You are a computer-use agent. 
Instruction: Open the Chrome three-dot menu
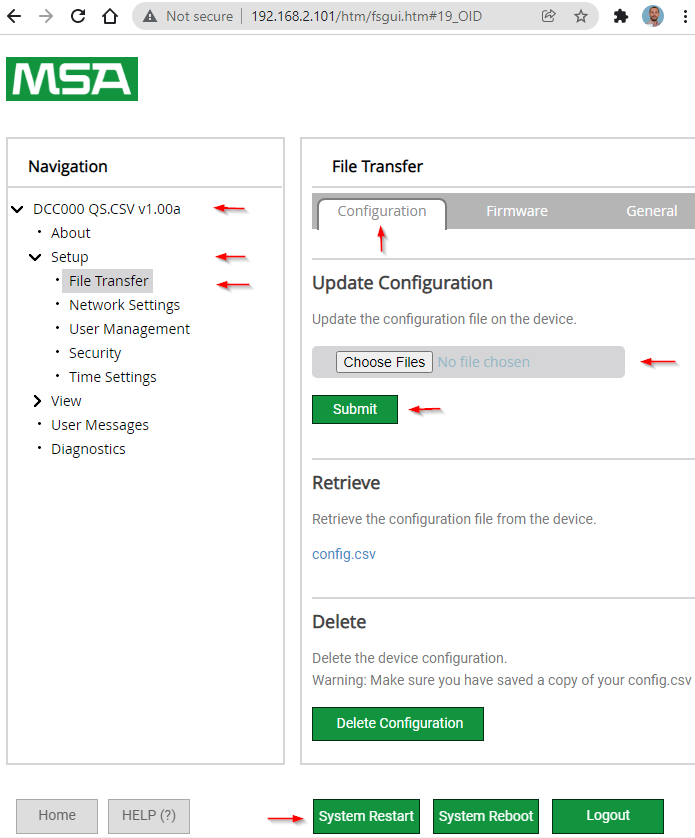click(685, 17)
